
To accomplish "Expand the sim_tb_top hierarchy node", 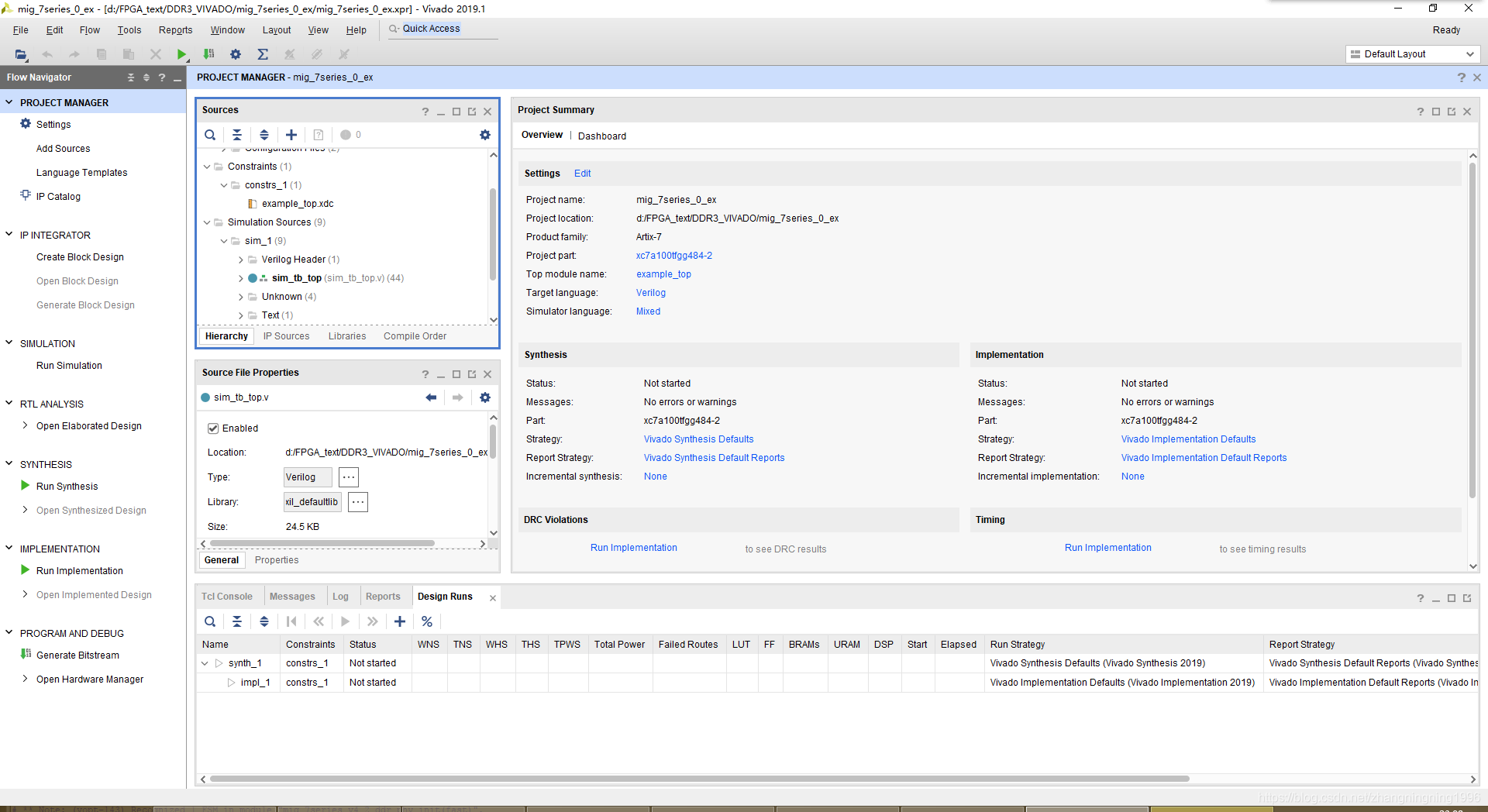I will 241,278.
